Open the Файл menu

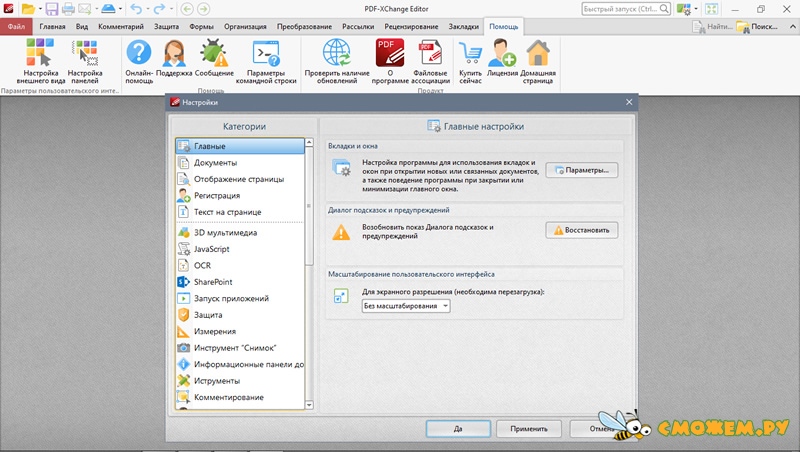(16, 27)
